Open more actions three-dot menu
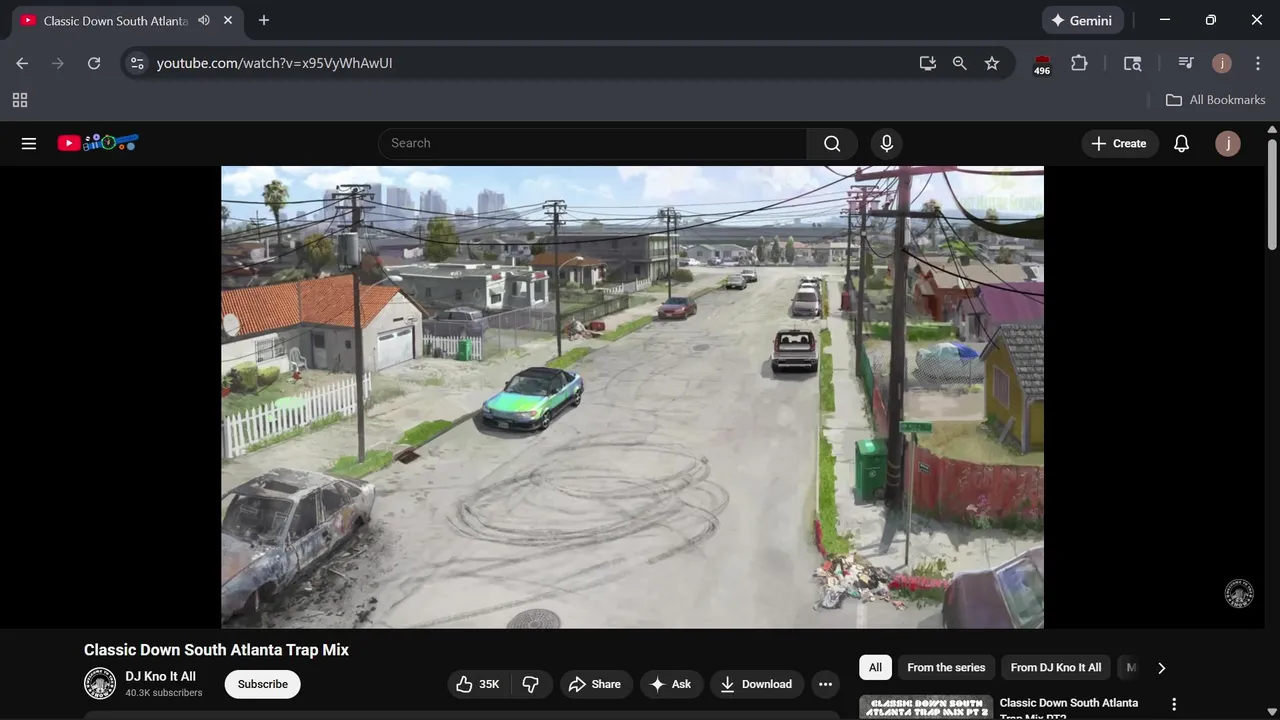Viewport: 1280px width, 720px height. [x=825, y=684]
